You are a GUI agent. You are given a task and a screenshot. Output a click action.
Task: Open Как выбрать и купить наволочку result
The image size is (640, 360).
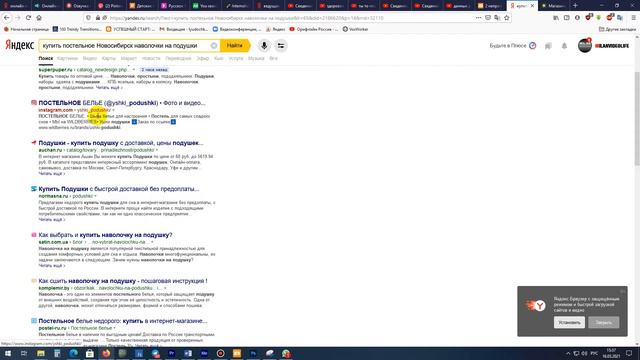pyautogui.click(x=105, y=235)
